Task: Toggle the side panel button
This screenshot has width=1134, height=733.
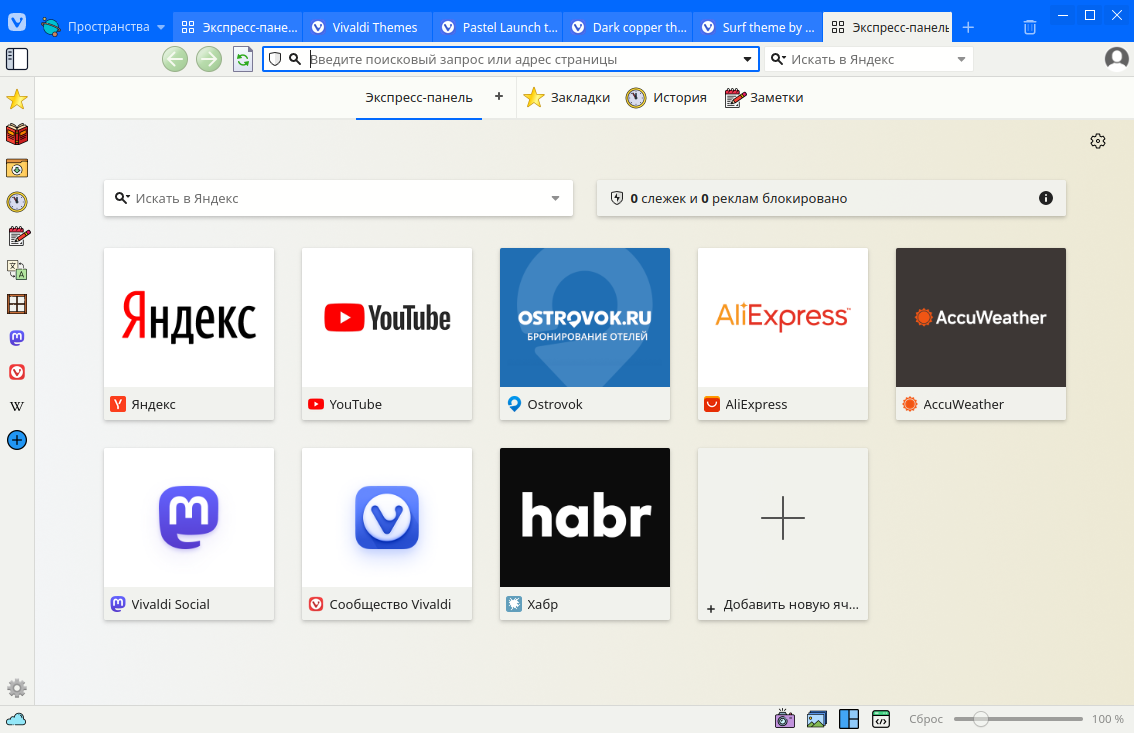Action: 17,59
